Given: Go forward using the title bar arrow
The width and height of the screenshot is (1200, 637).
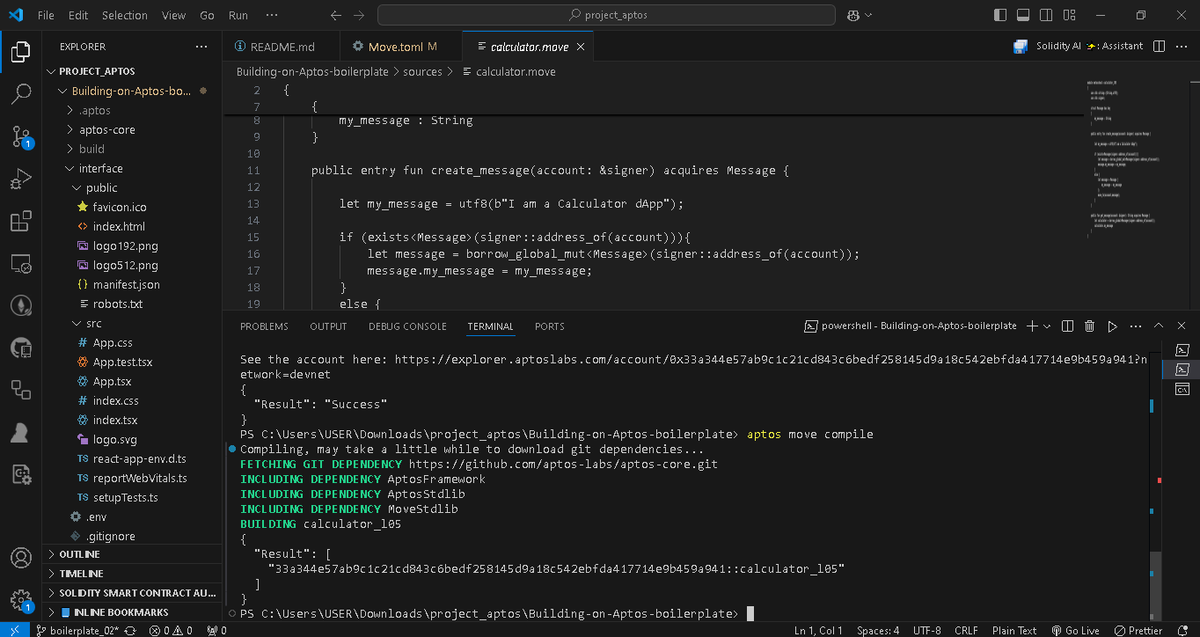Looking at the screenshot, I should 361,15.
